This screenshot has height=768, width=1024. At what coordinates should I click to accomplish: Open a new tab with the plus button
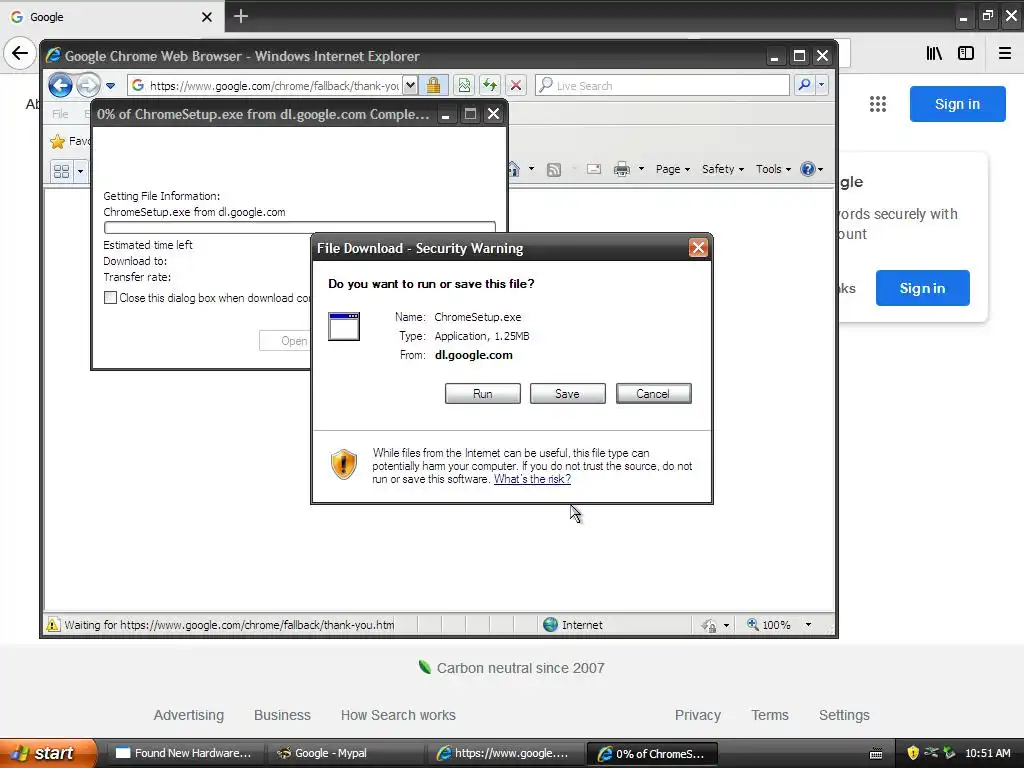[x=240, y=16]
